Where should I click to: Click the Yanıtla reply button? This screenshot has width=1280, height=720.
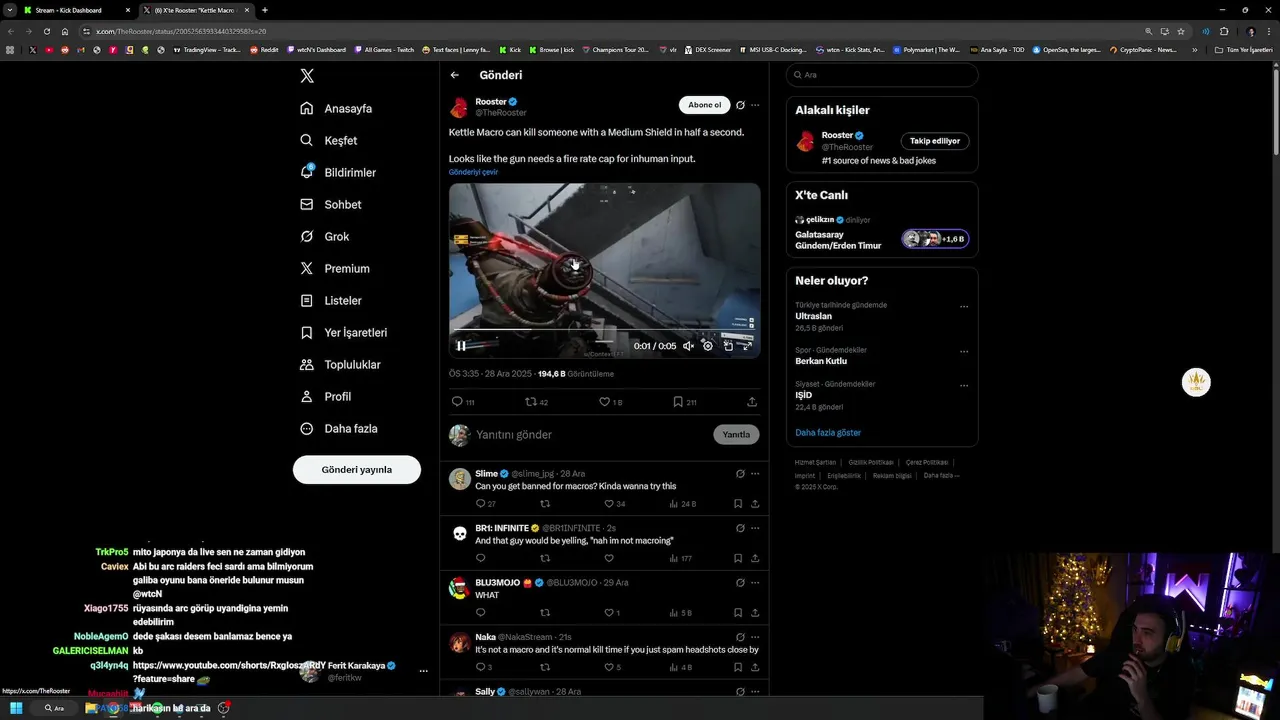click(x=736, y=435)
